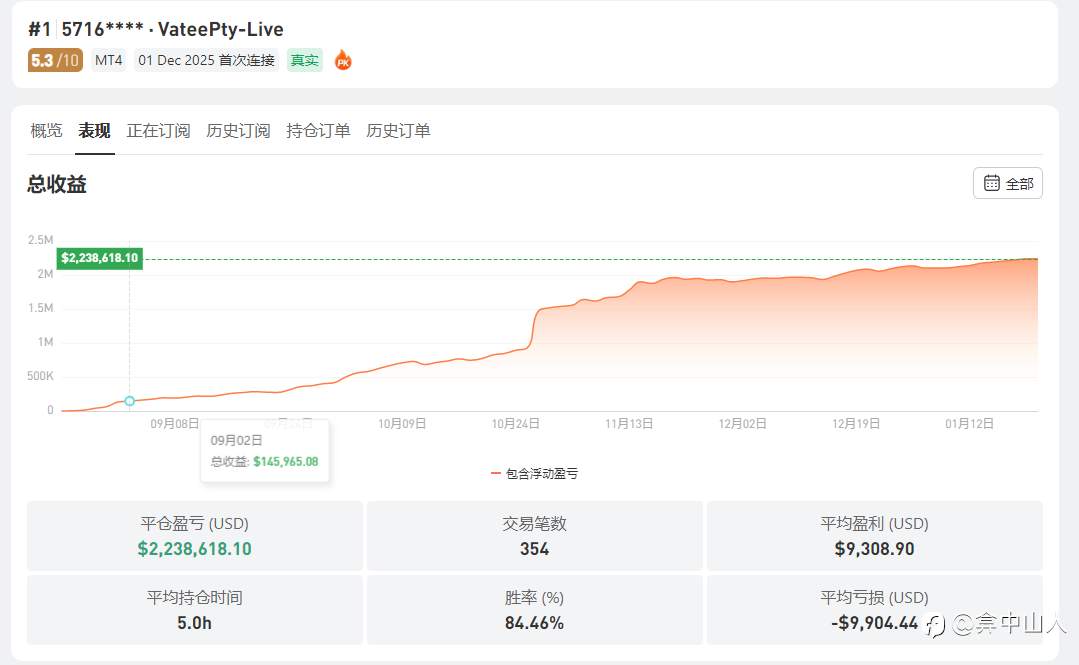This screenshot has width=1079, height=665.
Task: Click the 胜率 (%) stat card
Action: (x=534, y=610)
